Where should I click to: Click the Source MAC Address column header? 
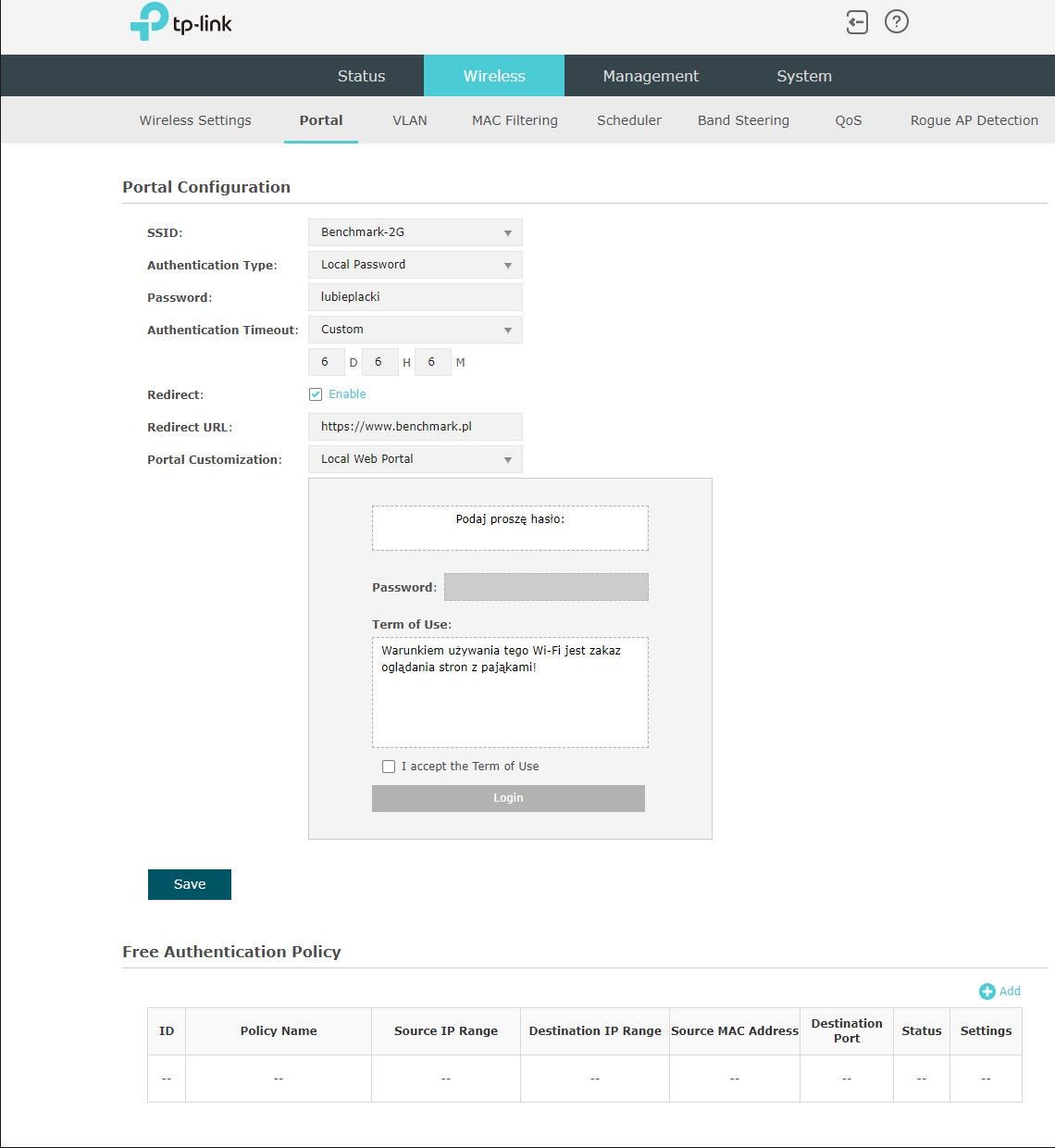pyautogui.click(x=735, y=1031)
